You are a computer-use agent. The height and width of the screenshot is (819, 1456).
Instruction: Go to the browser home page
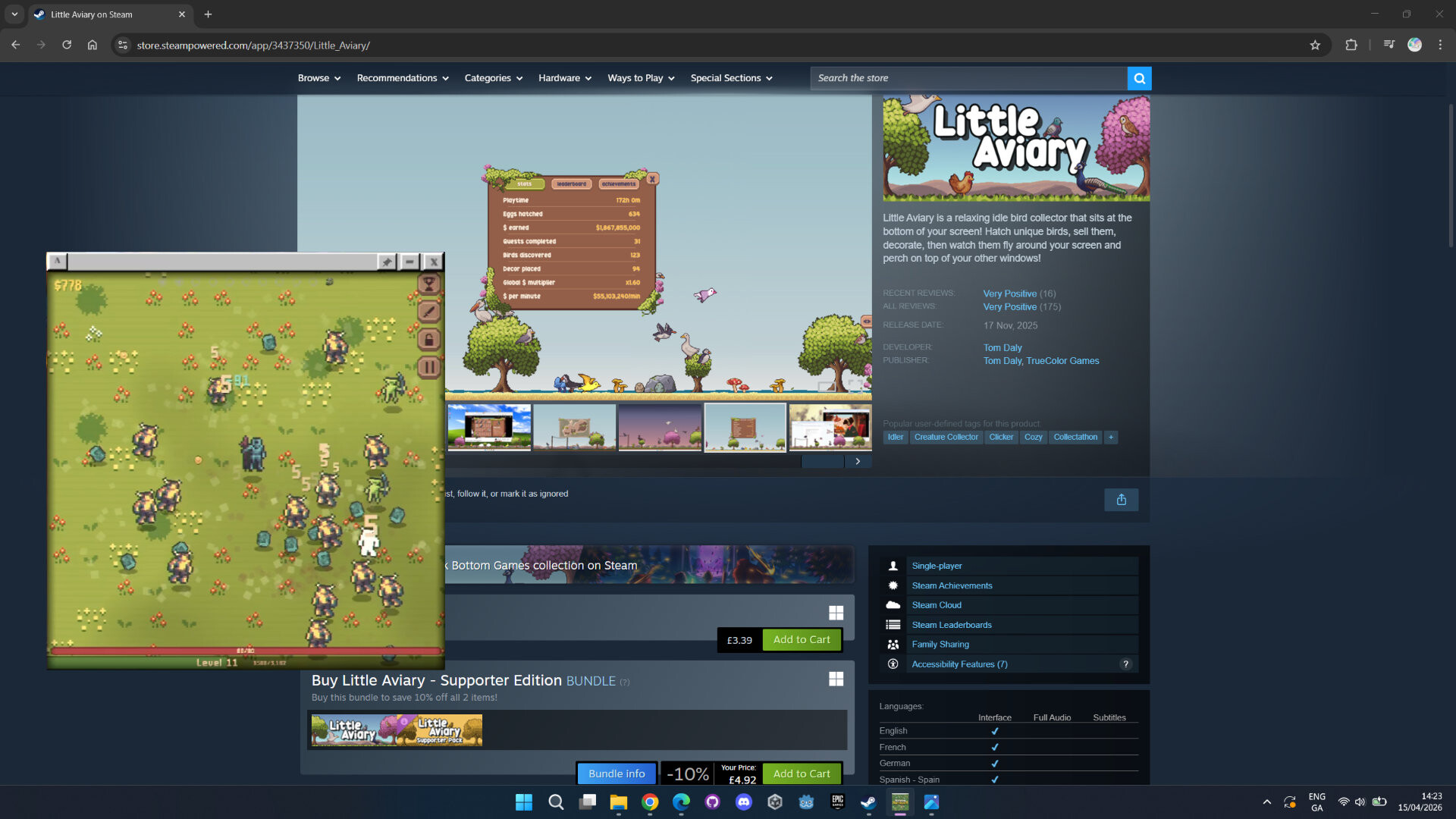[93, 45]
